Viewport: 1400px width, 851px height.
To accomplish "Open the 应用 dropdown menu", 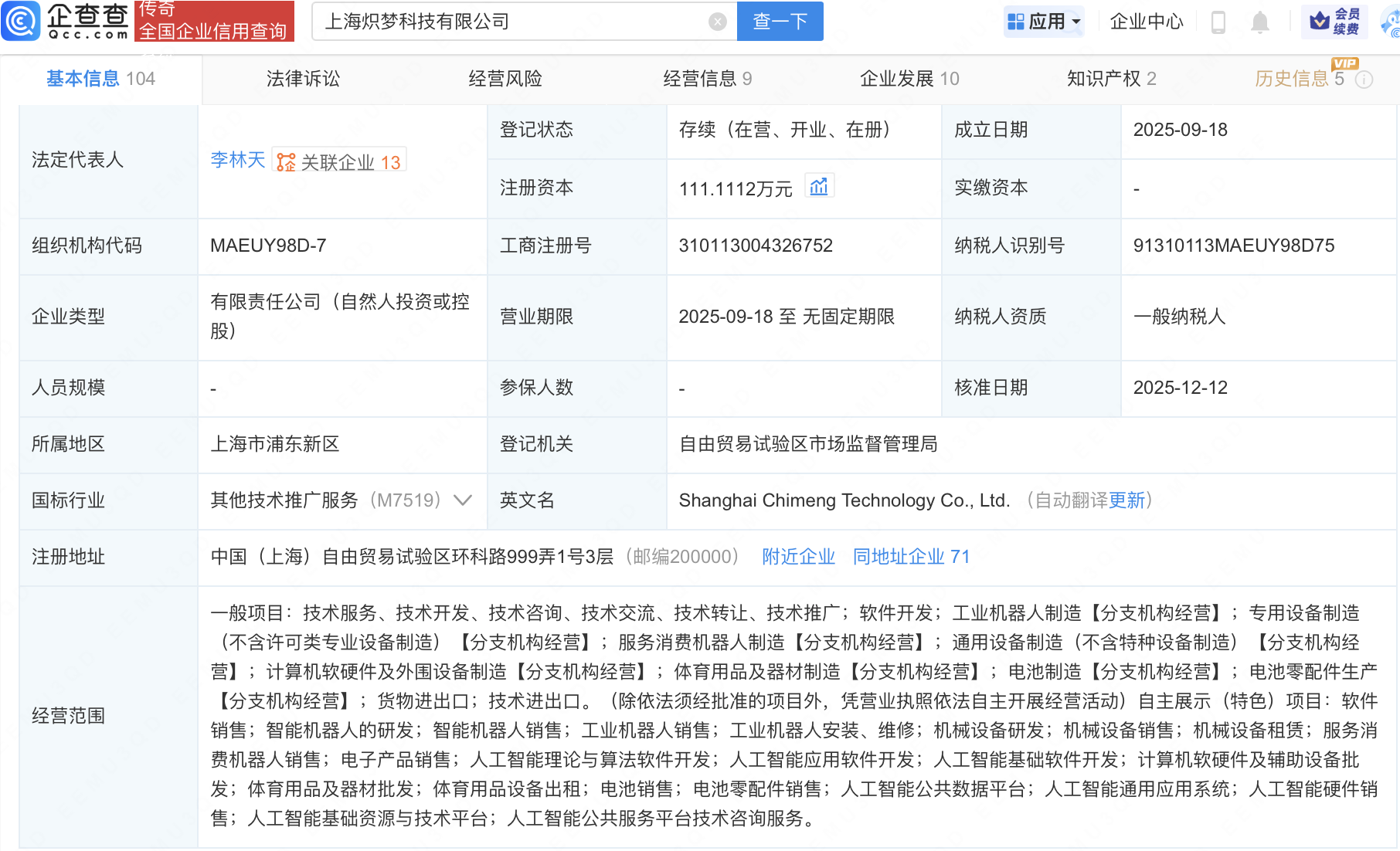I will pos(1045,22).
